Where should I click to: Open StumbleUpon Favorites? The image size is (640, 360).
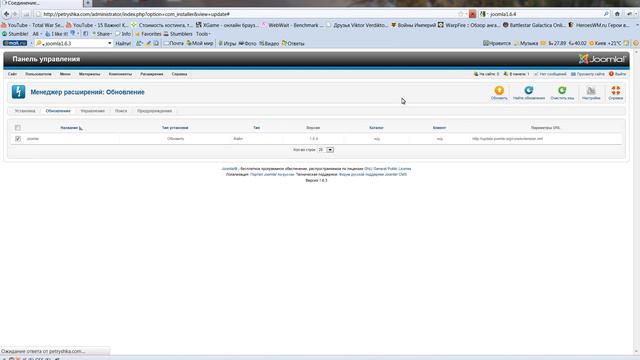click(148, 34)
